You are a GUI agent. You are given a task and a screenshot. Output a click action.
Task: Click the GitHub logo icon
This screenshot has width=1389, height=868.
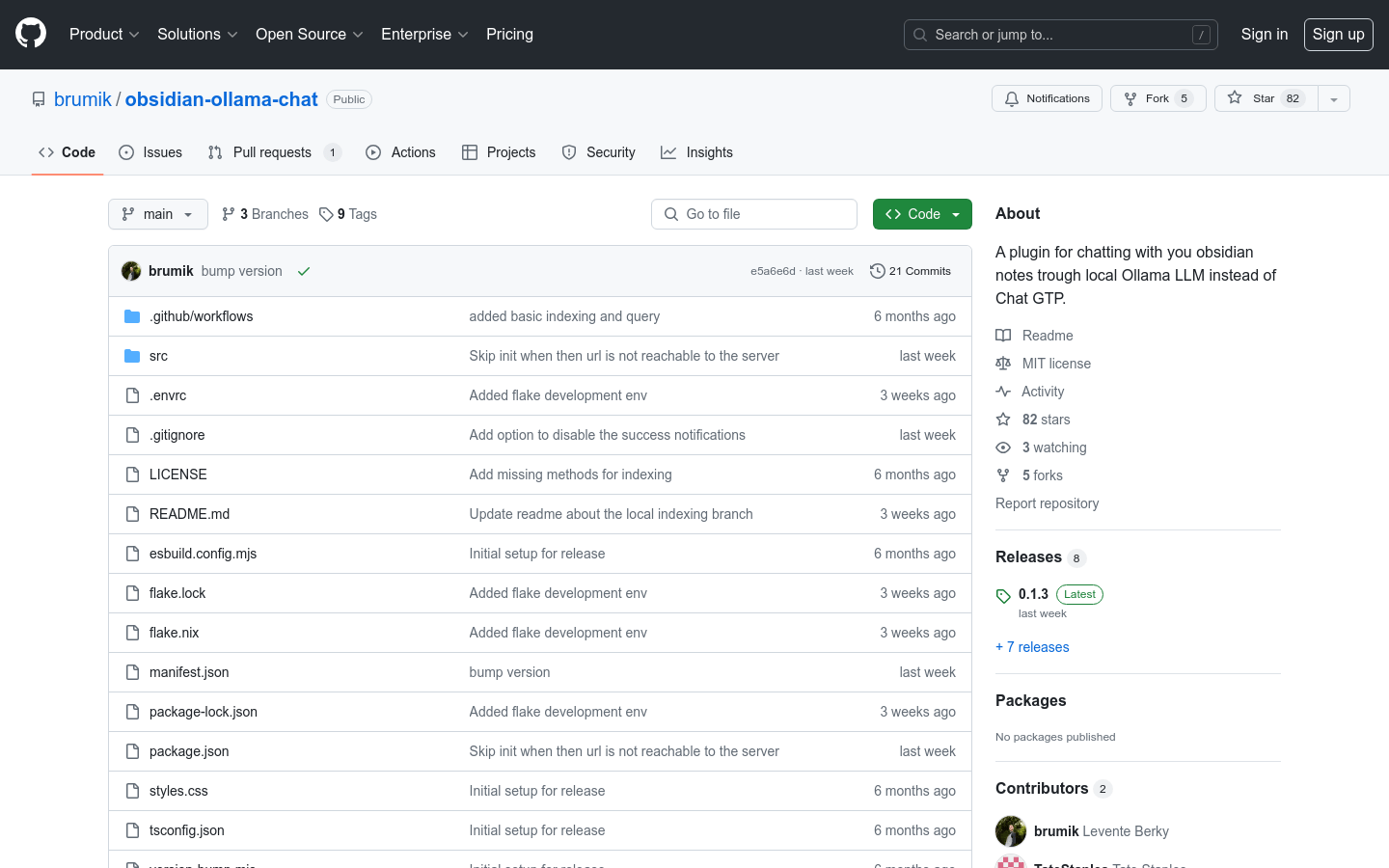point(31,34)
